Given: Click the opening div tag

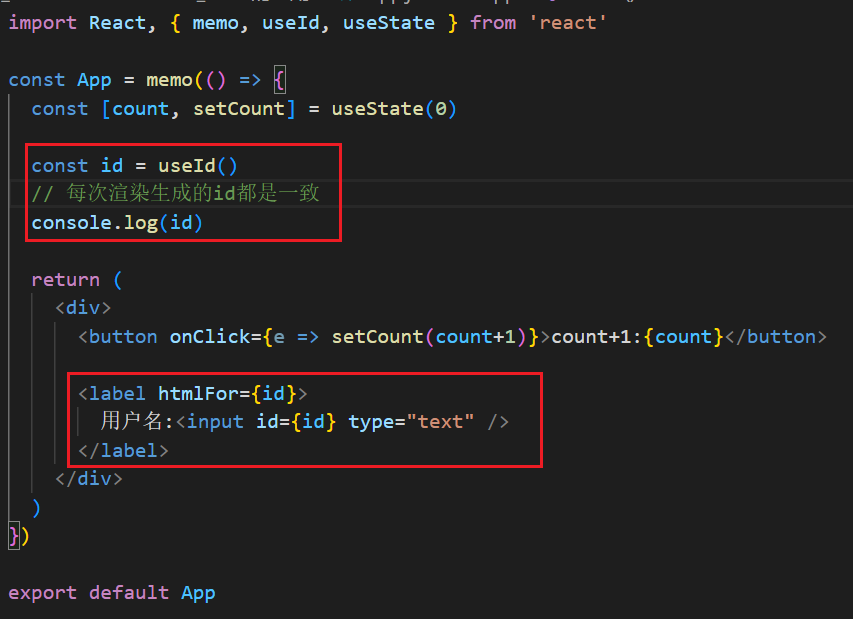Looking at the screenshot, I should pos(83,308).
